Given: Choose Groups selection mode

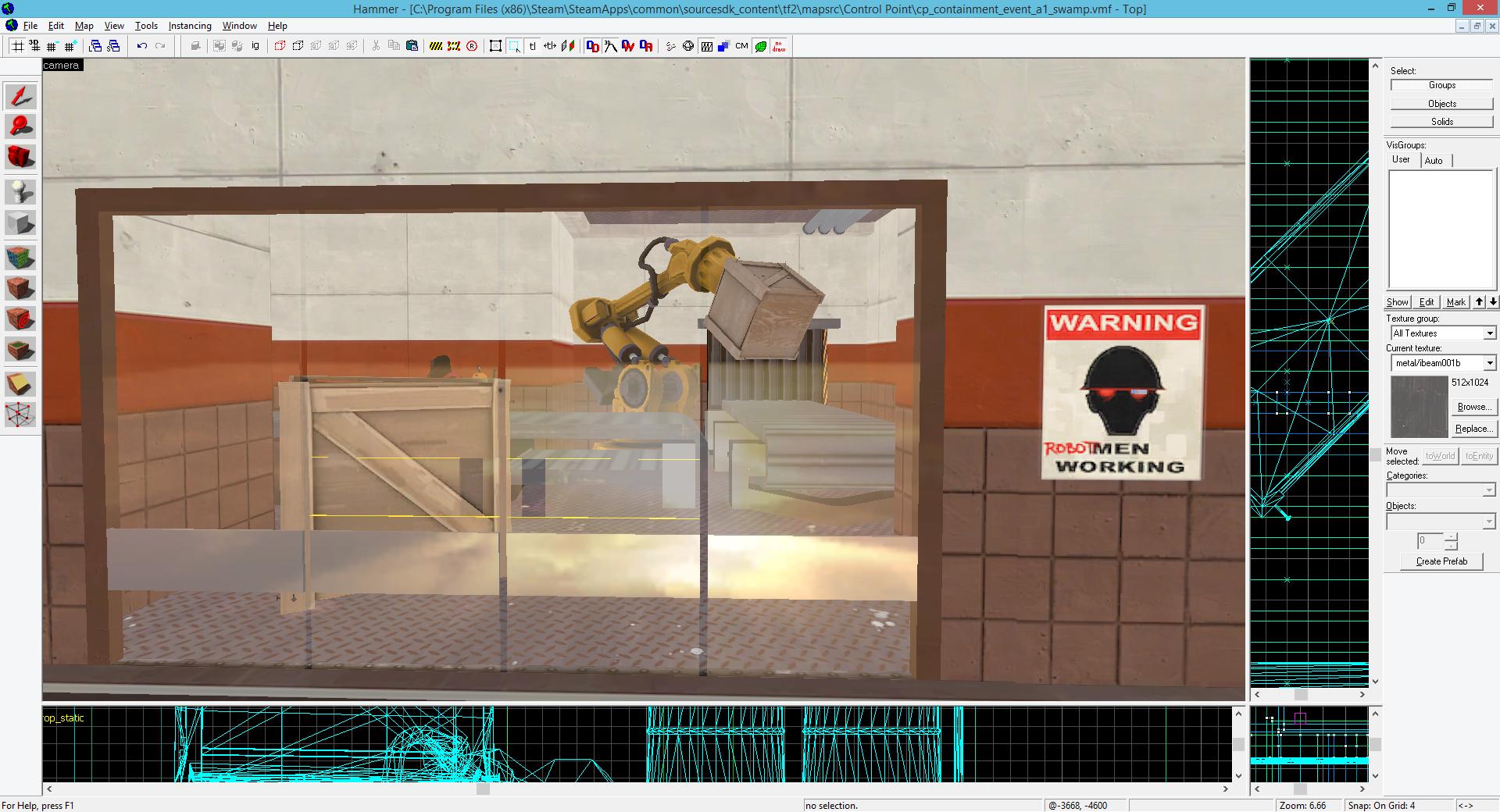Looking at the screenshot, I should [x=1442, y=85].
